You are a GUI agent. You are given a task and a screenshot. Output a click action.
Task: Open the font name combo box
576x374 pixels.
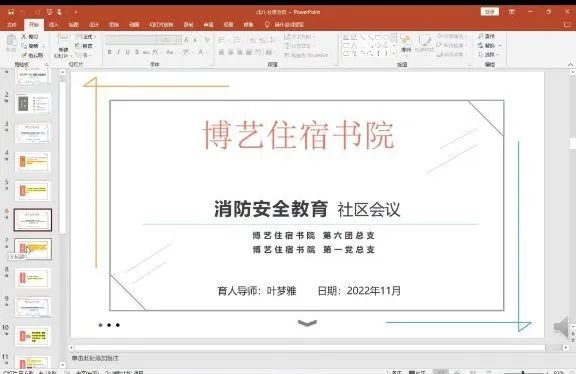click(131, 40)
